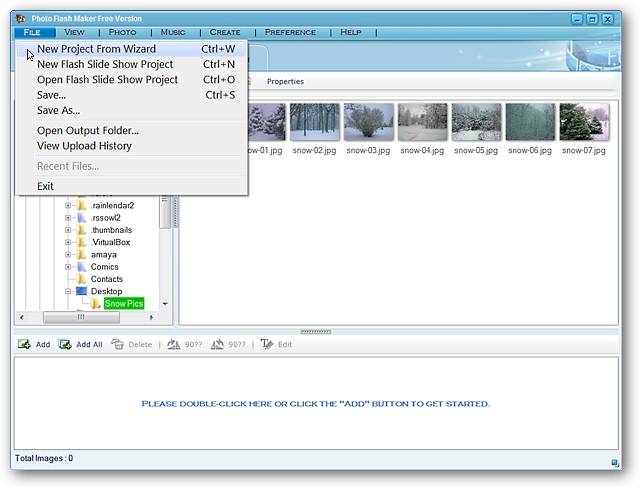Select Save As... in File menu
Image resolution: width=640 pixels, height=488 pixels.
(131, 110)
